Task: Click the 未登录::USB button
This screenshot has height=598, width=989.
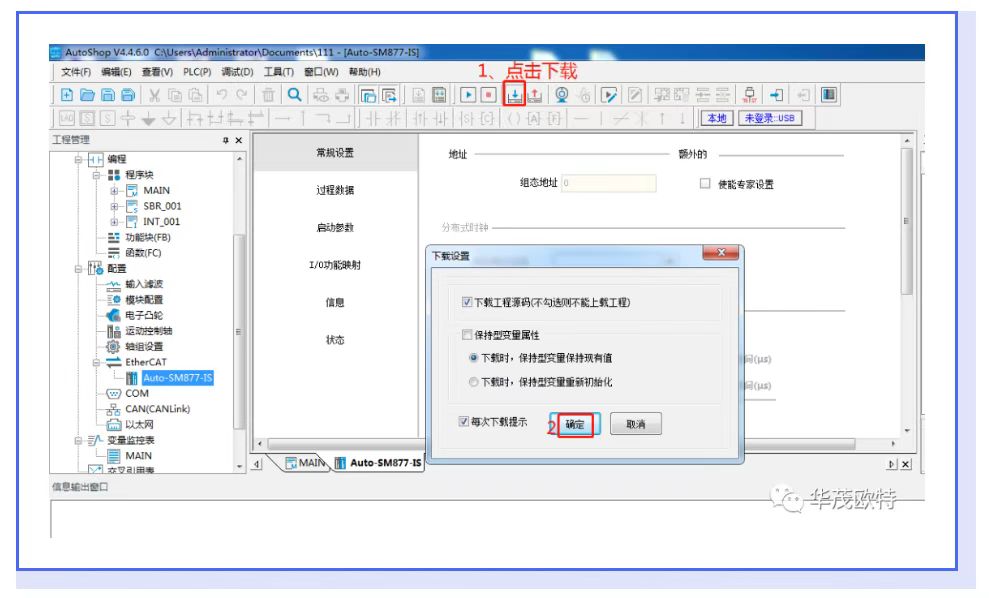Action: click(x=770, y=119)
